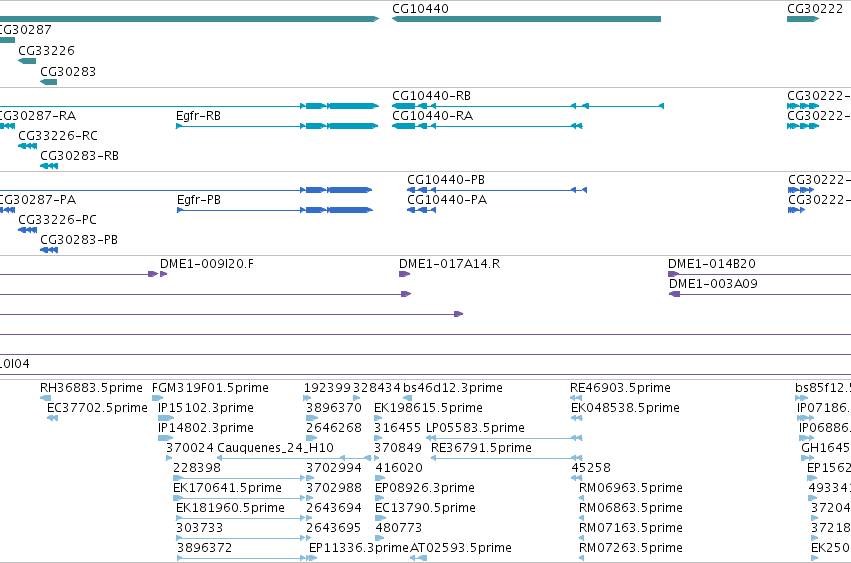This screenshot has height=563, width=851.
Task: Click the CG33226-RC transcript arrows
Action: tap(28, 146)
